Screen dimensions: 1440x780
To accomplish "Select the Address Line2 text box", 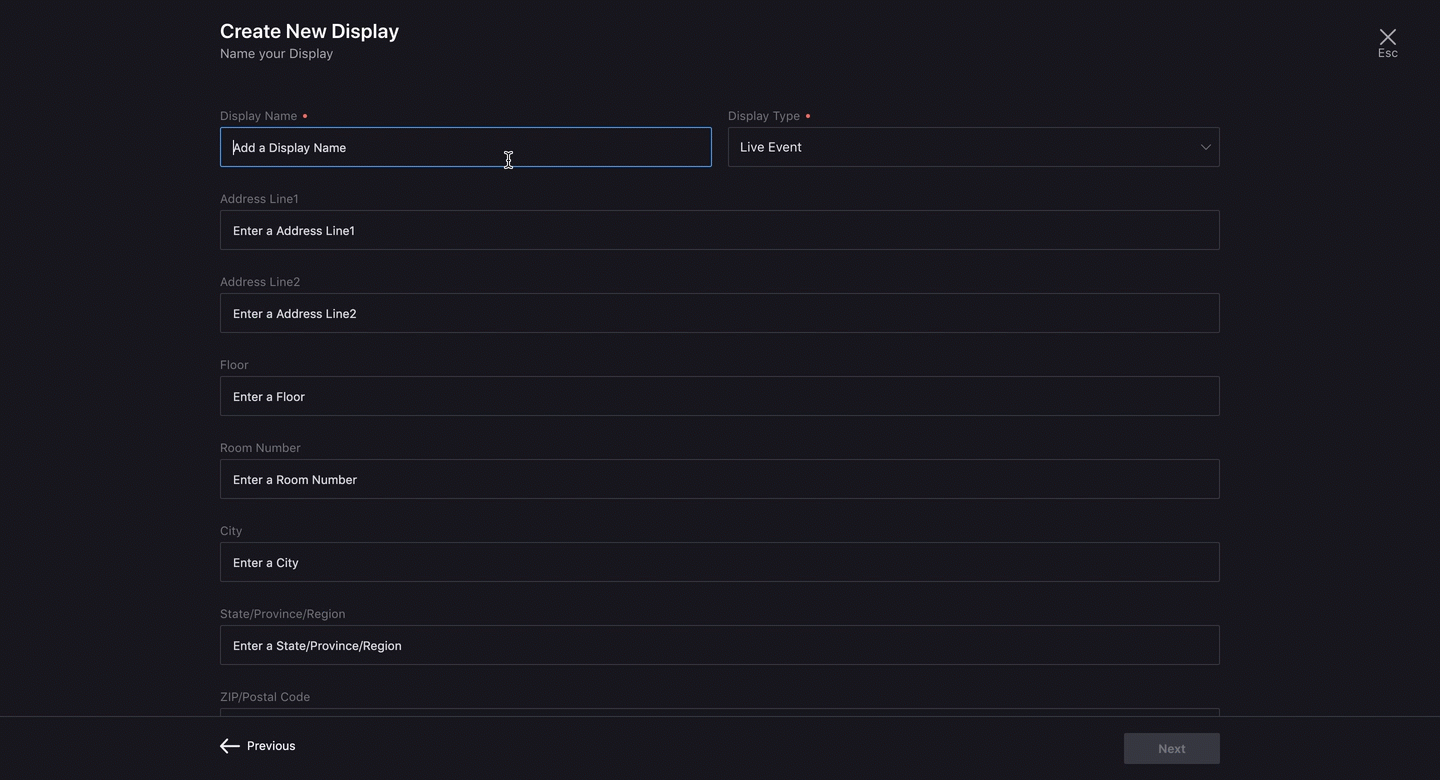I will [x=719, y=313].
